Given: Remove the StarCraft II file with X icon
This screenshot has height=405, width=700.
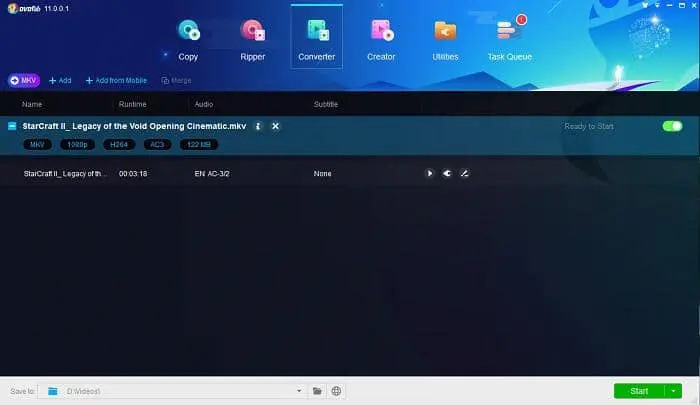Looking at the screenshot, I should click(275, 126).
